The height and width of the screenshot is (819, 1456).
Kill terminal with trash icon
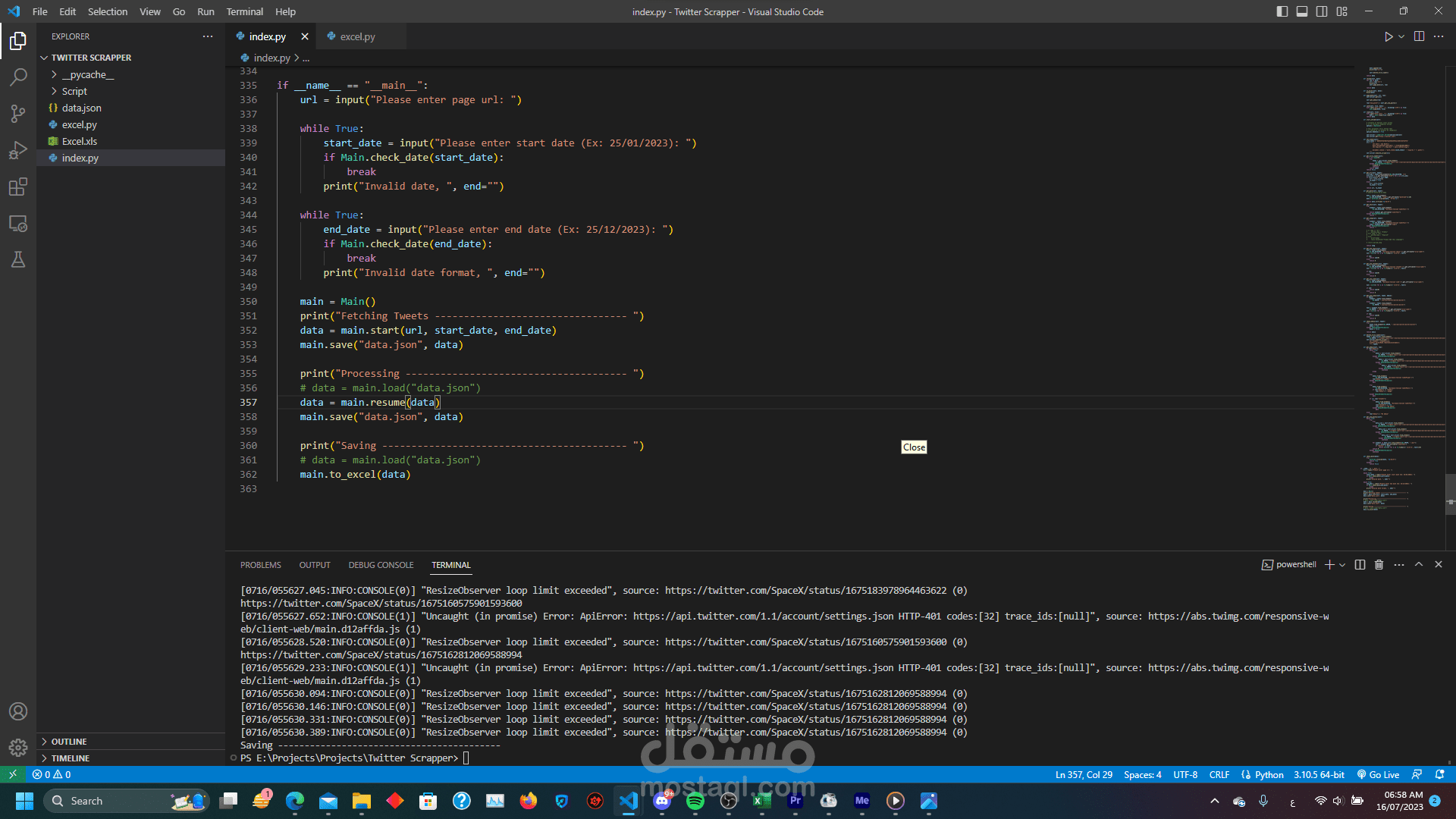(1379, 565)
